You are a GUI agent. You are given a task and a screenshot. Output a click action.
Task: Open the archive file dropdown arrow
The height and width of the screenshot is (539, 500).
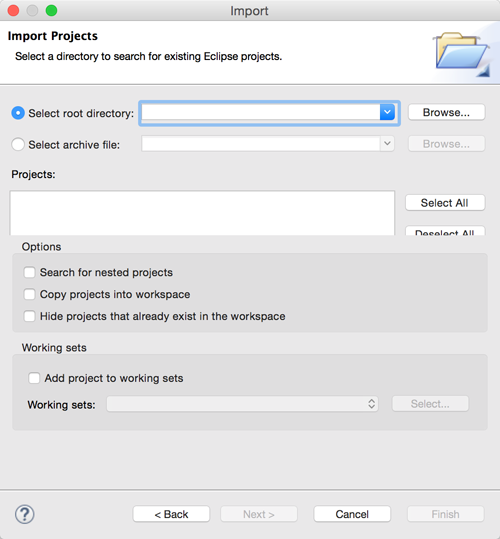387,144
